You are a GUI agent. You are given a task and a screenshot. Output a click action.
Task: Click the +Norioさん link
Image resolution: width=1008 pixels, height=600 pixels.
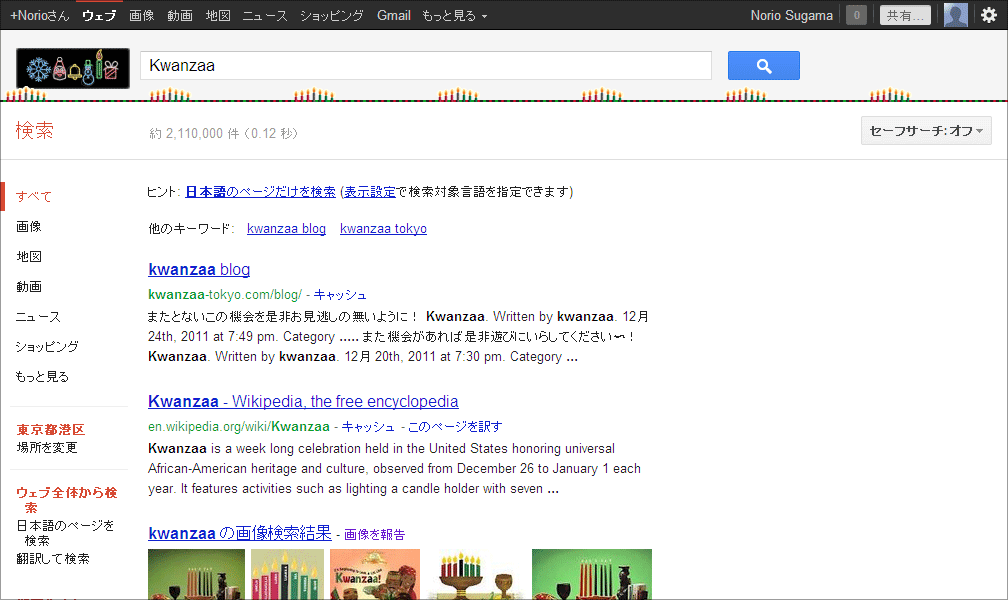coord(39,15)
